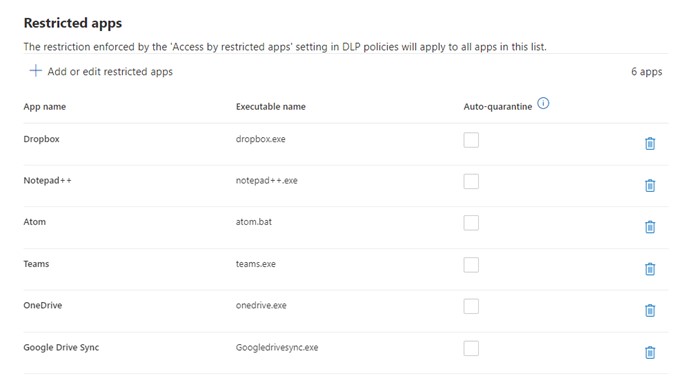The image size is (690, 387).
Task: Delete the Dropbox restricted app entry
Action: (650, 144)
